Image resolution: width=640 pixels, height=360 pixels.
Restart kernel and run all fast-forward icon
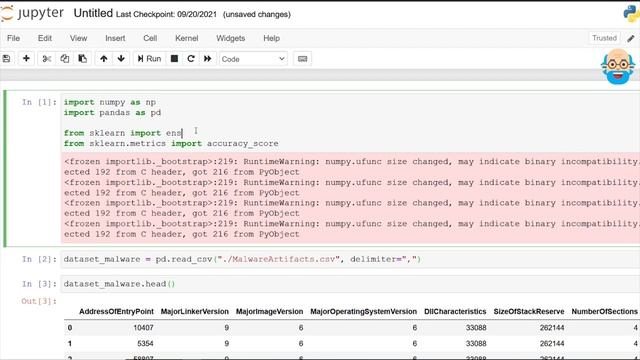[208, 59]
